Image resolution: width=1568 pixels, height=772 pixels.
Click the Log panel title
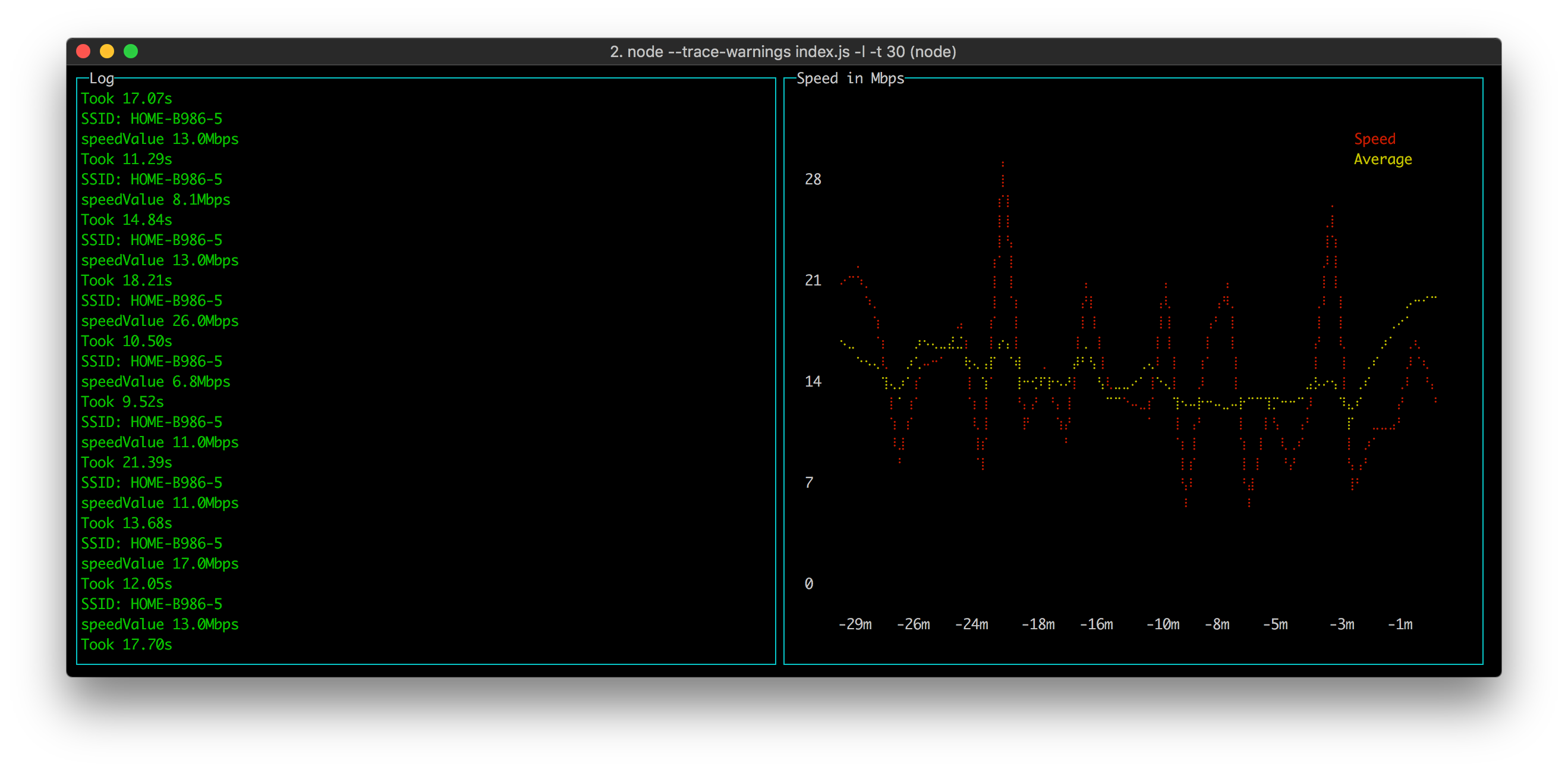102,79
